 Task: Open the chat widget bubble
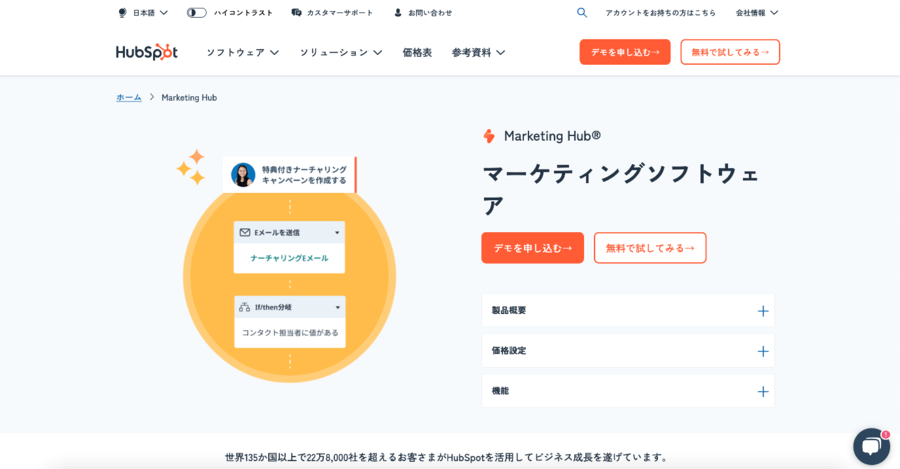pyautogui.click(x=871, y=446)
